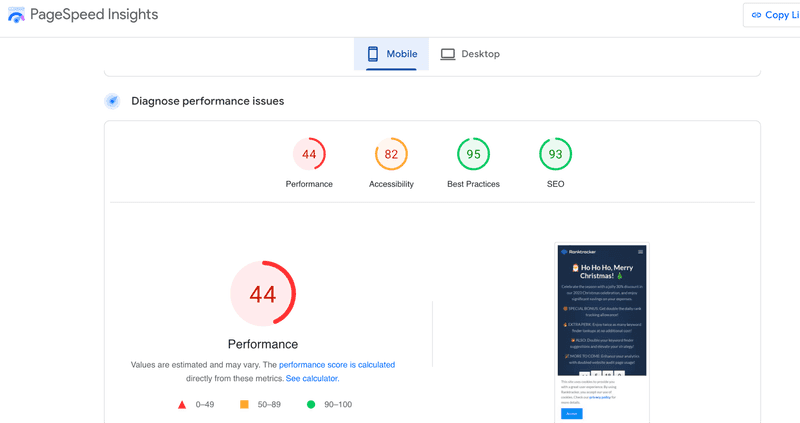Click the 50–89 legend text
Viewport: 800px width, 423px height.
point(269,405)
